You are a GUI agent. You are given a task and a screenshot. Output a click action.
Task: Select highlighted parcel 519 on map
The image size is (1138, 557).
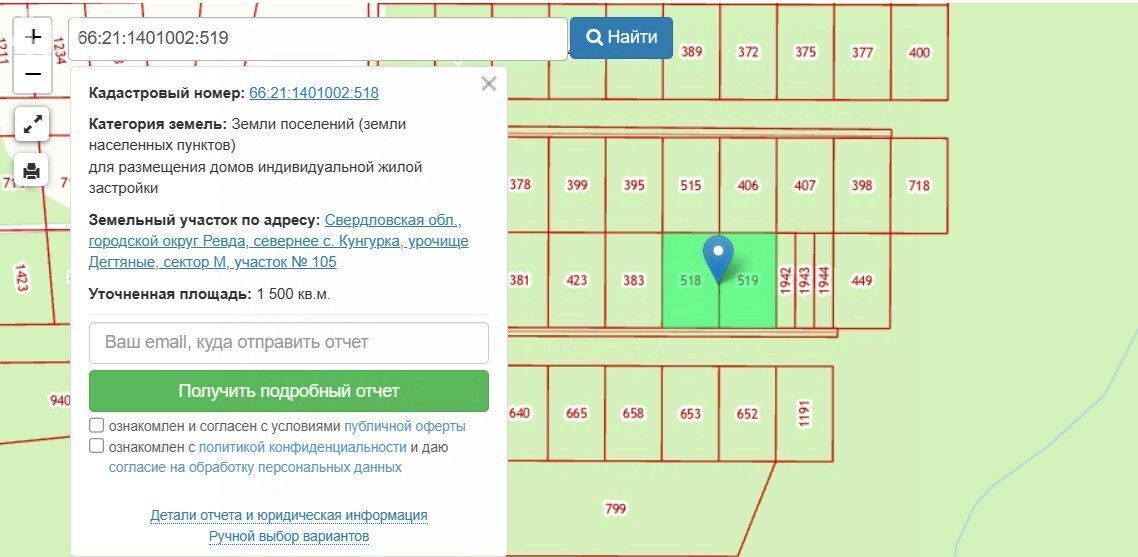(x=748, y=280)
